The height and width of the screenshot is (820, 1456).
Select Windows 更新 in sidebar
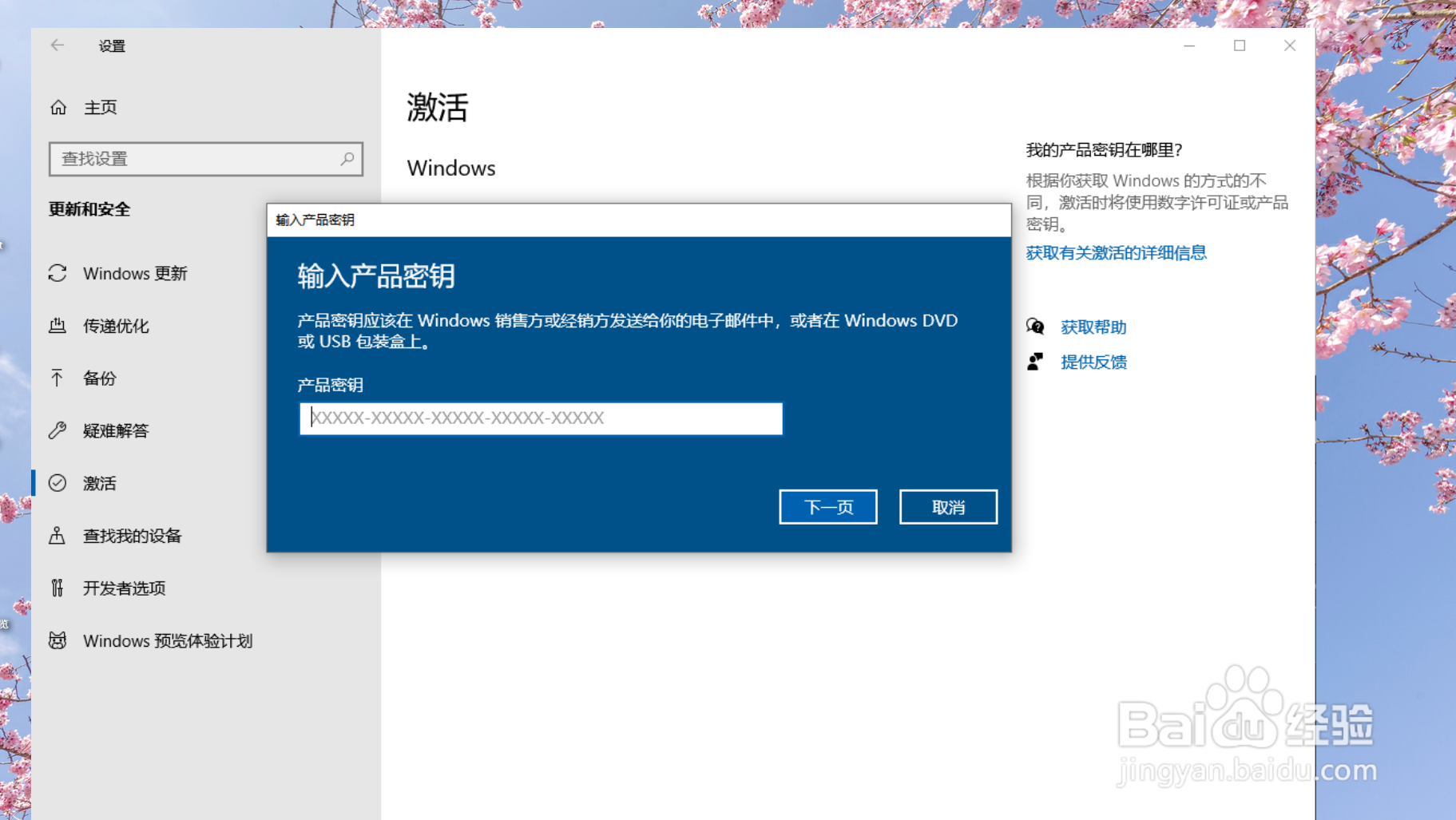135,274
